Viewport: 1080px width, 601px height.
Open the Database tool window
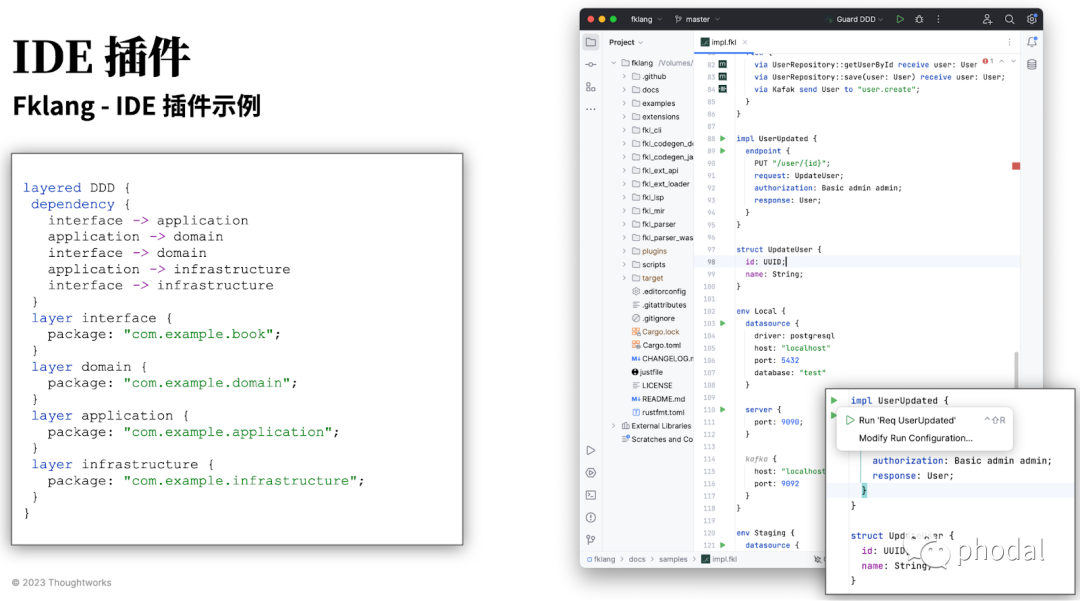point(1032,65)
